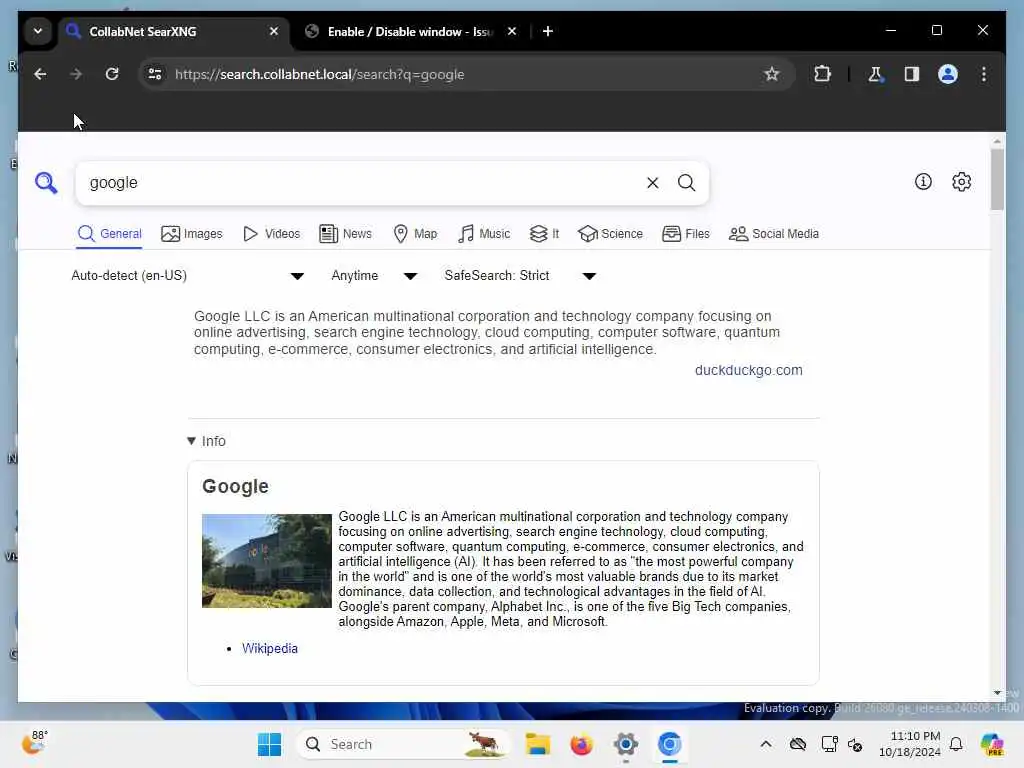Image resolution: width=1024 pixels, height=768 pixels.
Task: Open the Map category
Action: click(415, 234)
